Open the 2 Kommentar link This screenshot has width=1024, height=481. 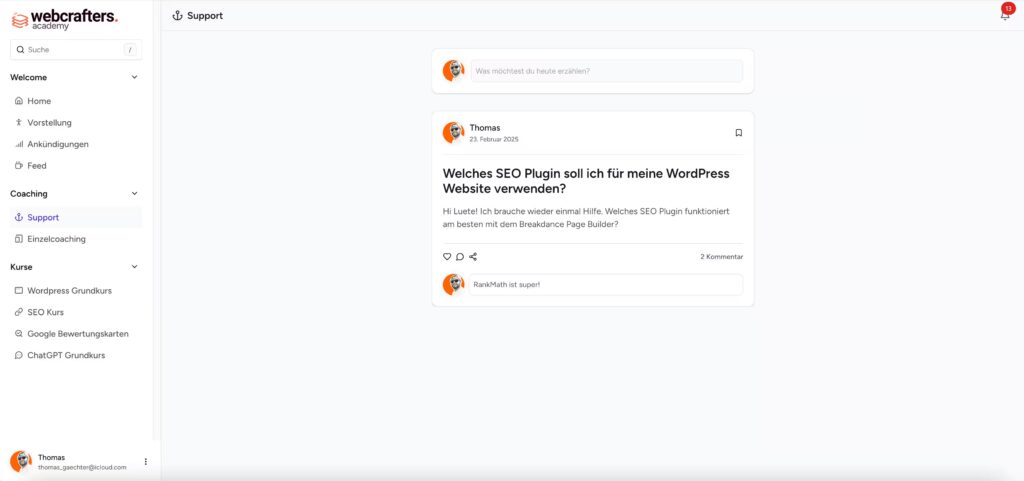pos(722,256)
